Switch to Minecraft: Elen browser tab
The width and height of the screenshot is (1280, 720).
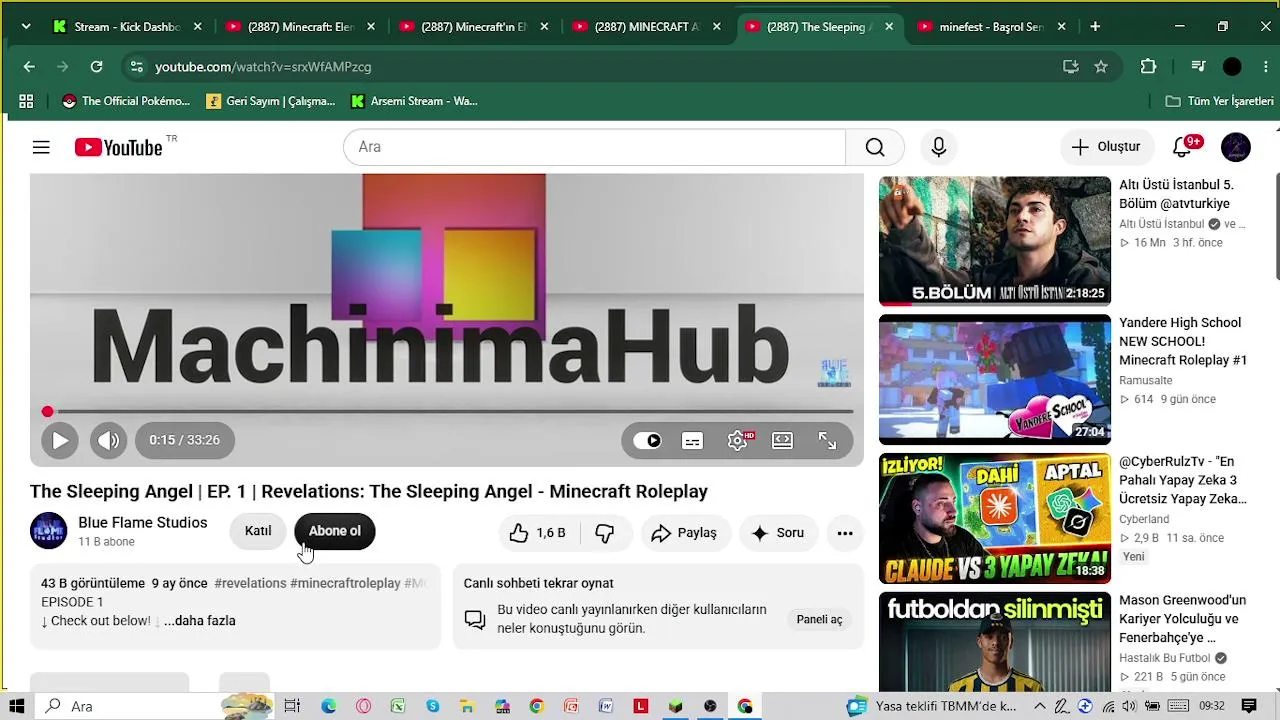point(300,27)
